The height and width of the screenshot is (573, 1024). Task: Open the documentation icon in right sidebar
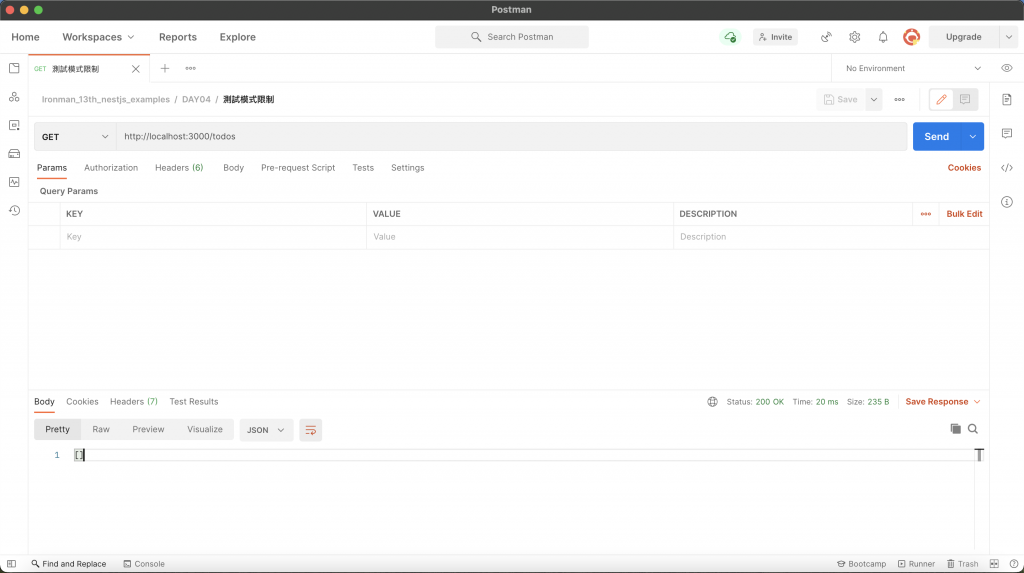click(x=1006, y=99)
